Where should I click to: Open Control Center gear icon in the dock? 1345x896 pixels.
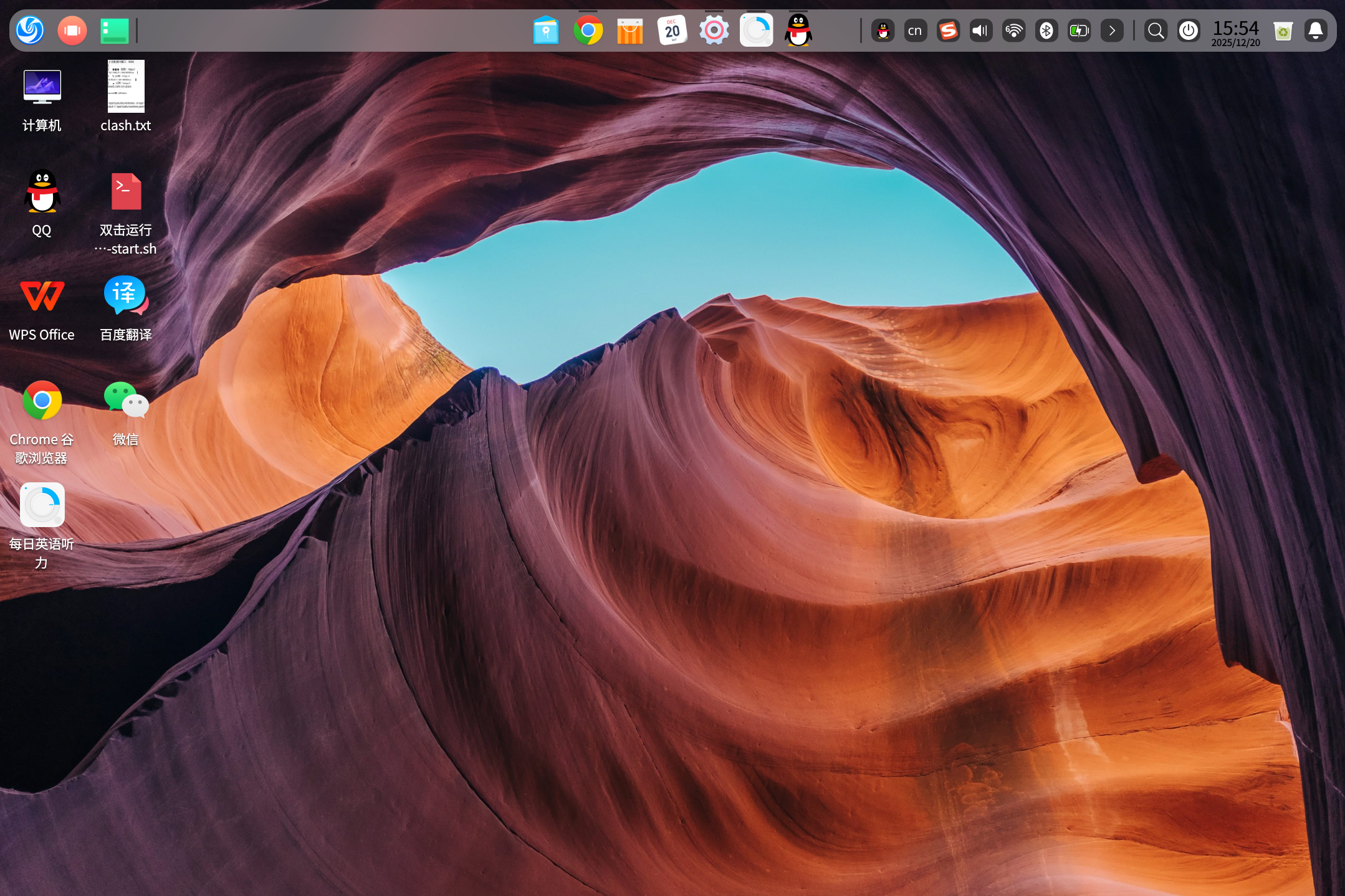click(714, 30)
